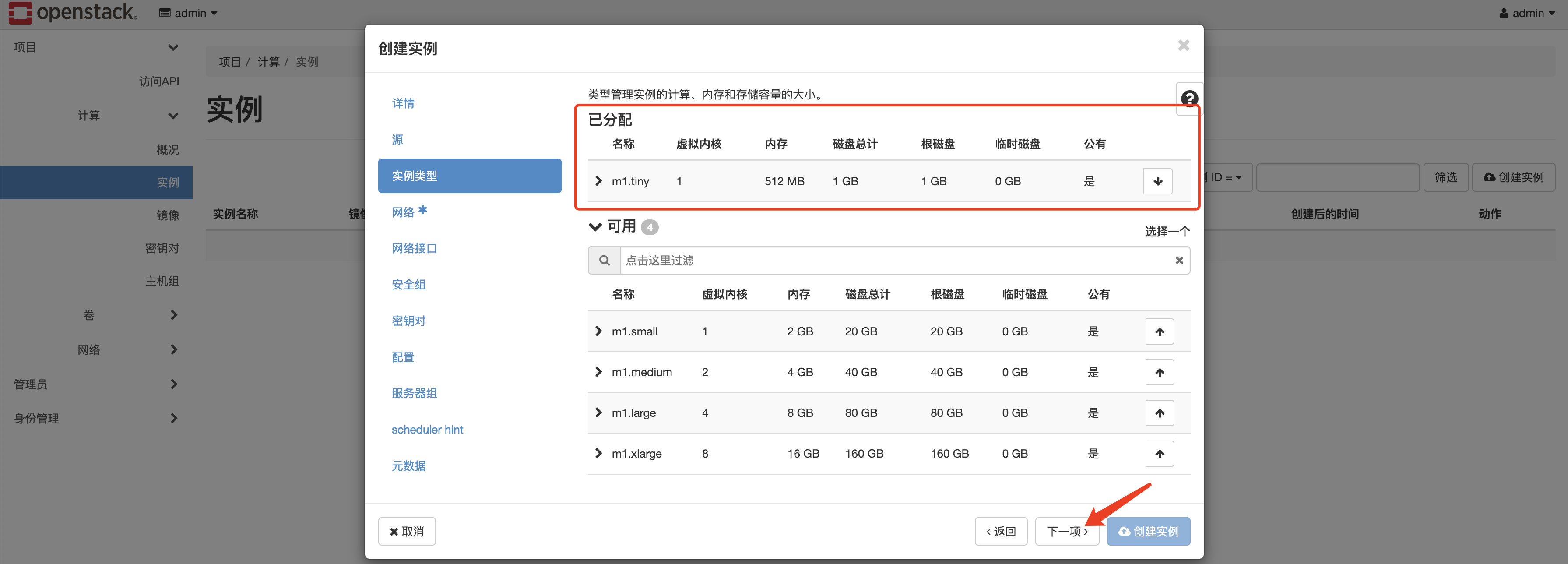Allocate m1.xlarge with up arrow
This screenshot has height=564, width=1568.
pos(1159,454)
